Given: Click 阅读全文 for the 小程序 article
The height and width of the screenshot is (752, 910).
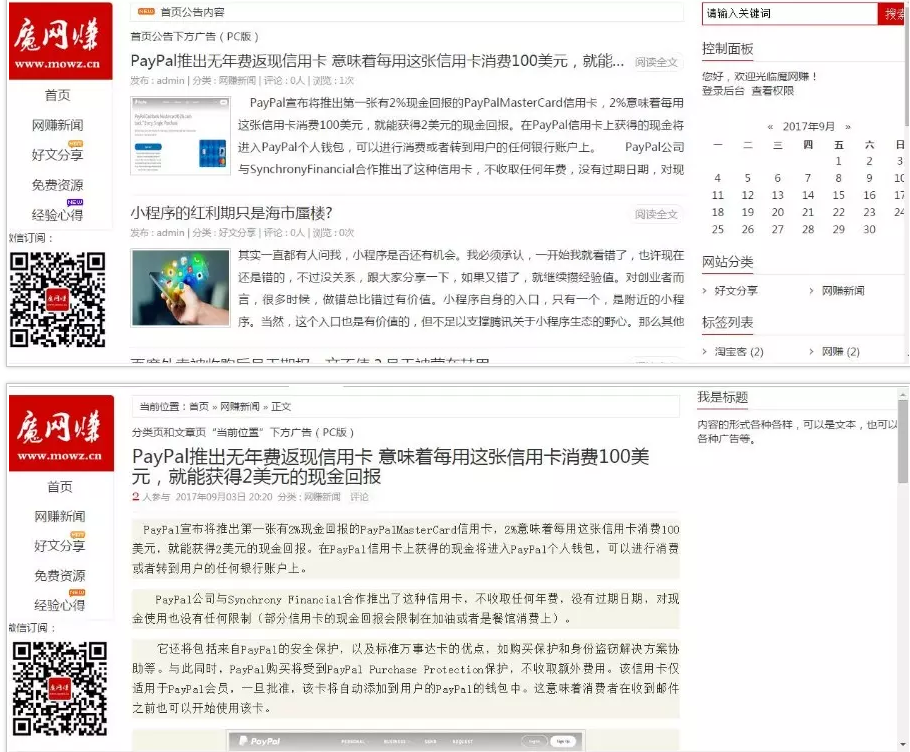Looking at the screenshot, I should (x=656, y=214).
